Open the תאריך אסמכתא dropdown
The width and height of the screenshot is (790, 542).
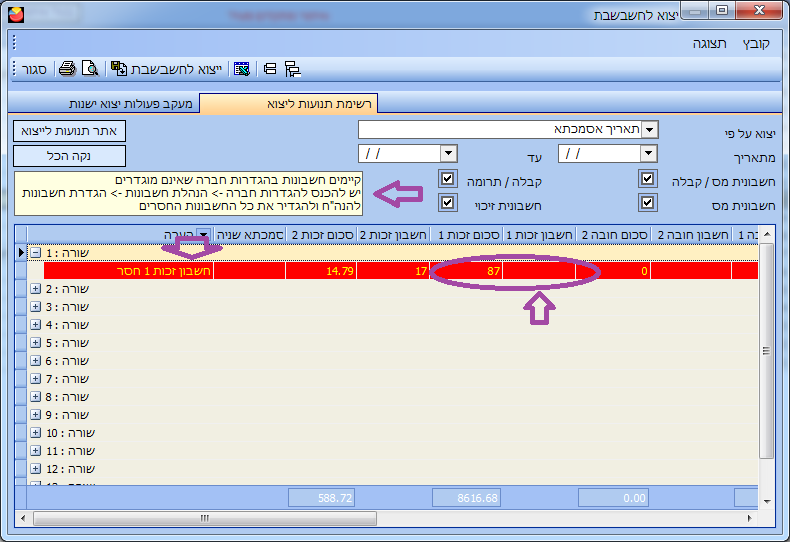click(649, 130)
